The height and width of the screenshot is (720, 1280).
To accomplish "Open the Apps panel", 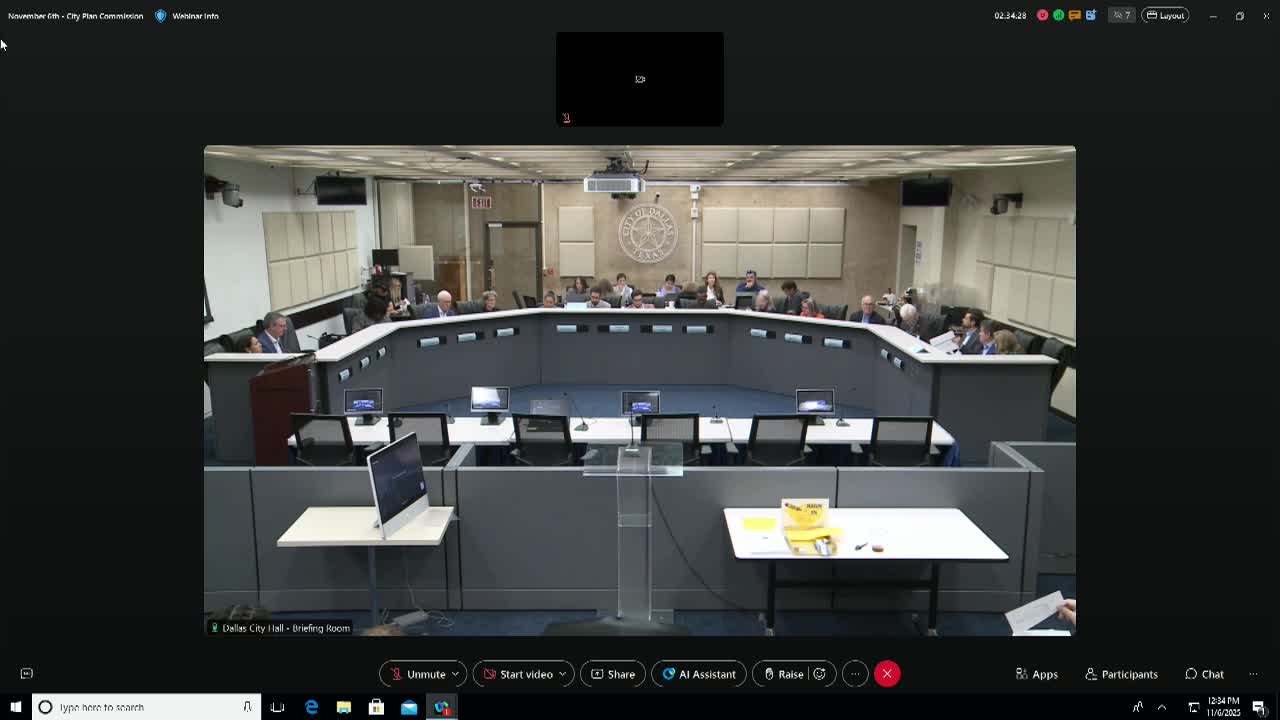I will pyautogui.click(x=1036, y=673).
